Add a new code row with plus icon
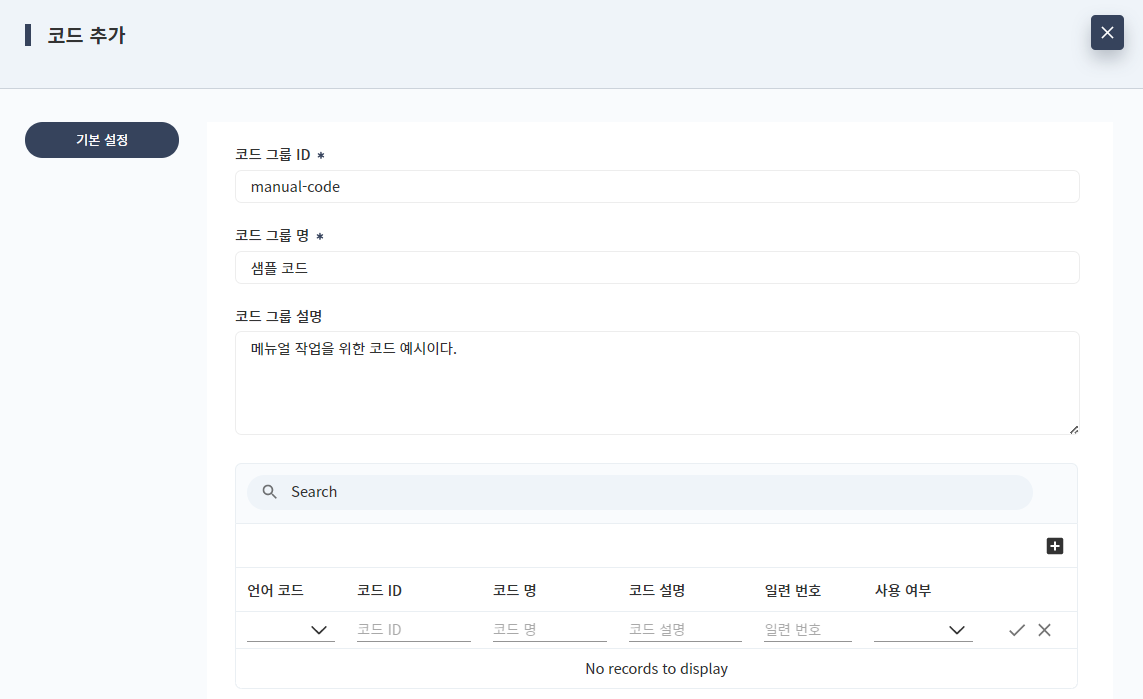The width and height of the screenshot is (1143, 699). tap(1054, 546)
